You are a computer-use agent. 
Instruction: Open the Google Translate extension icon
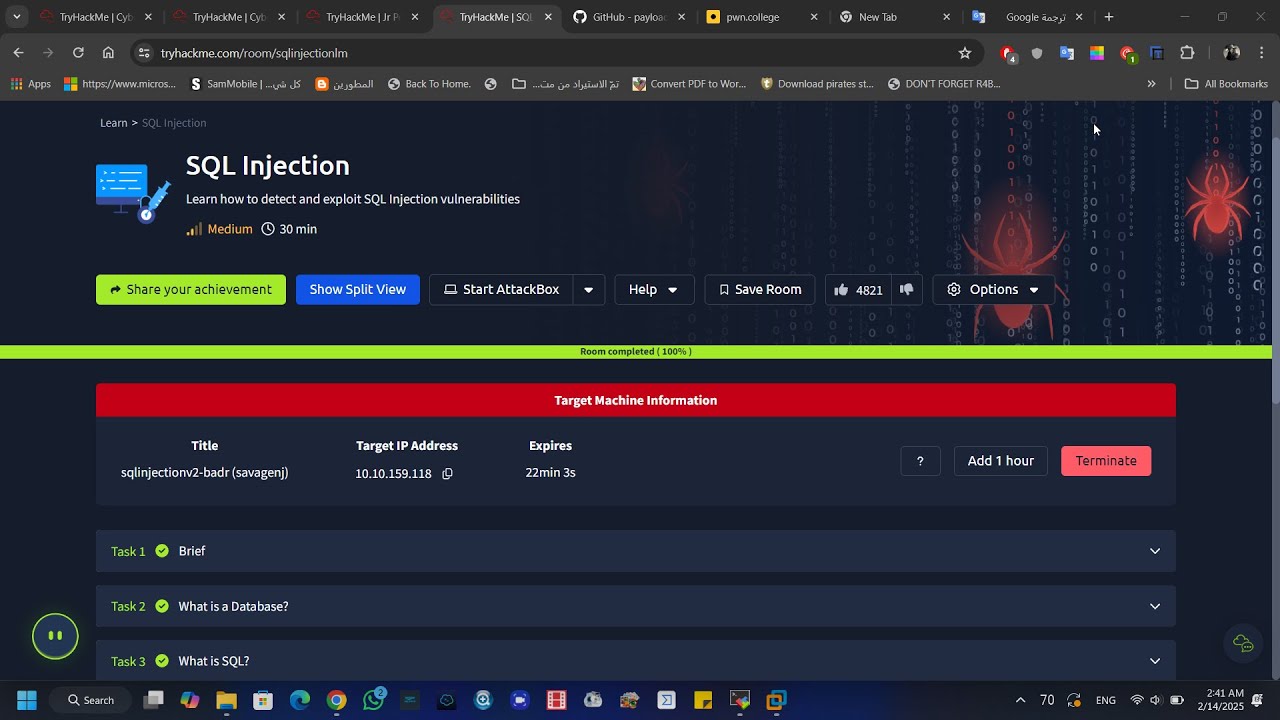point(1067,53)
